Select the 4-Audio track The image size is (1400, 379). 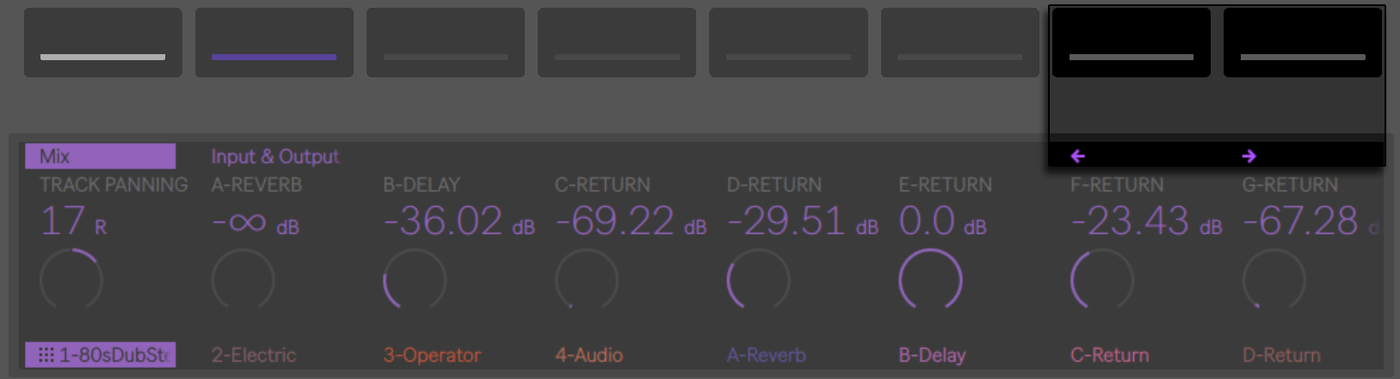pos(589,355)
